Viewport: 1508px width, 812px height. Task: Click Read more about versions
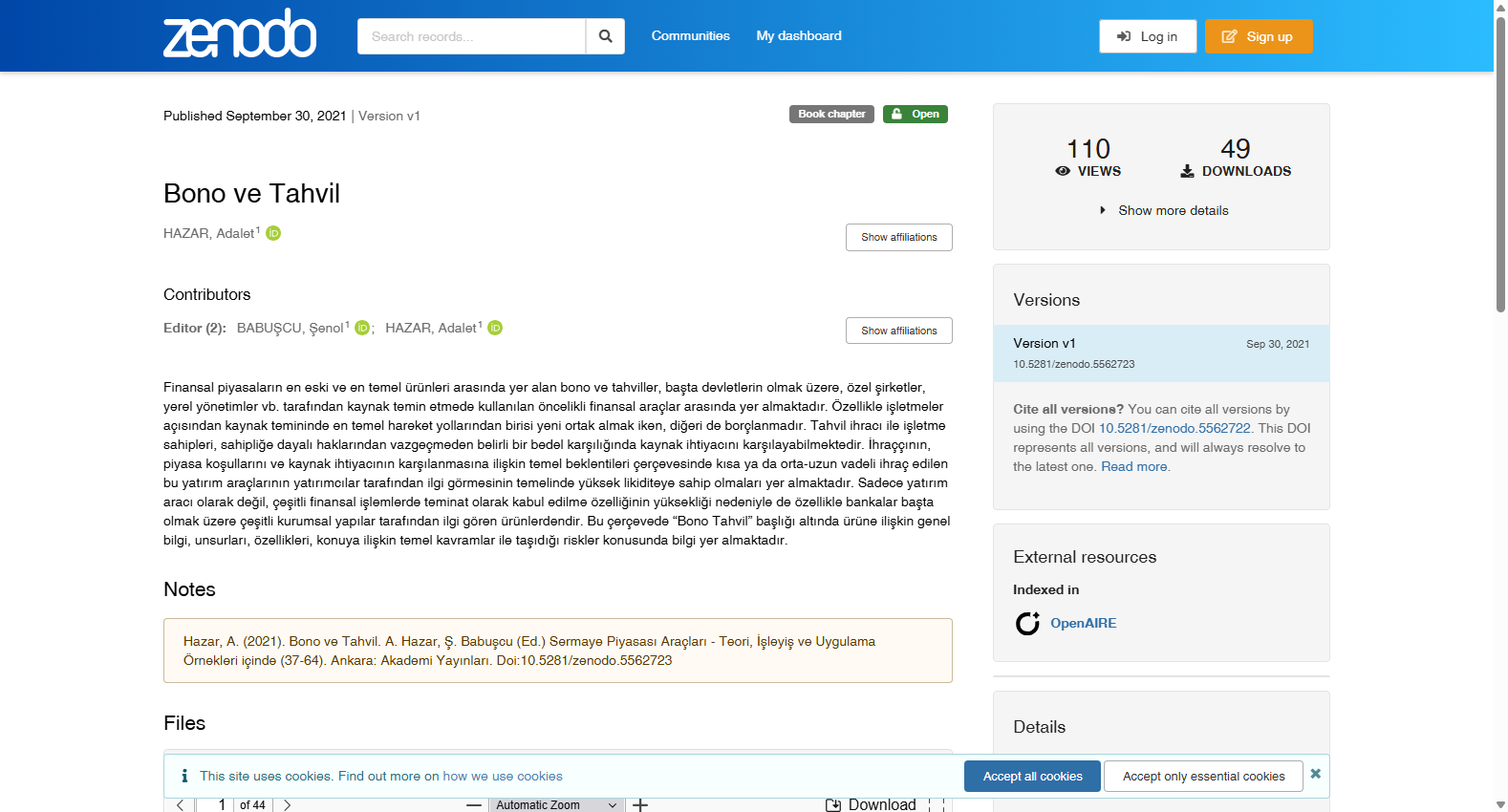point(1134,466)
